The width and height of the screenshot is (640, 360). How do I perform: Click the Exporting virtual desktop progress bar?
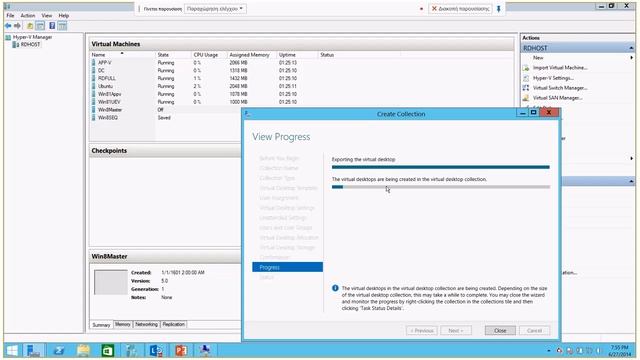[x=441, y=167]
